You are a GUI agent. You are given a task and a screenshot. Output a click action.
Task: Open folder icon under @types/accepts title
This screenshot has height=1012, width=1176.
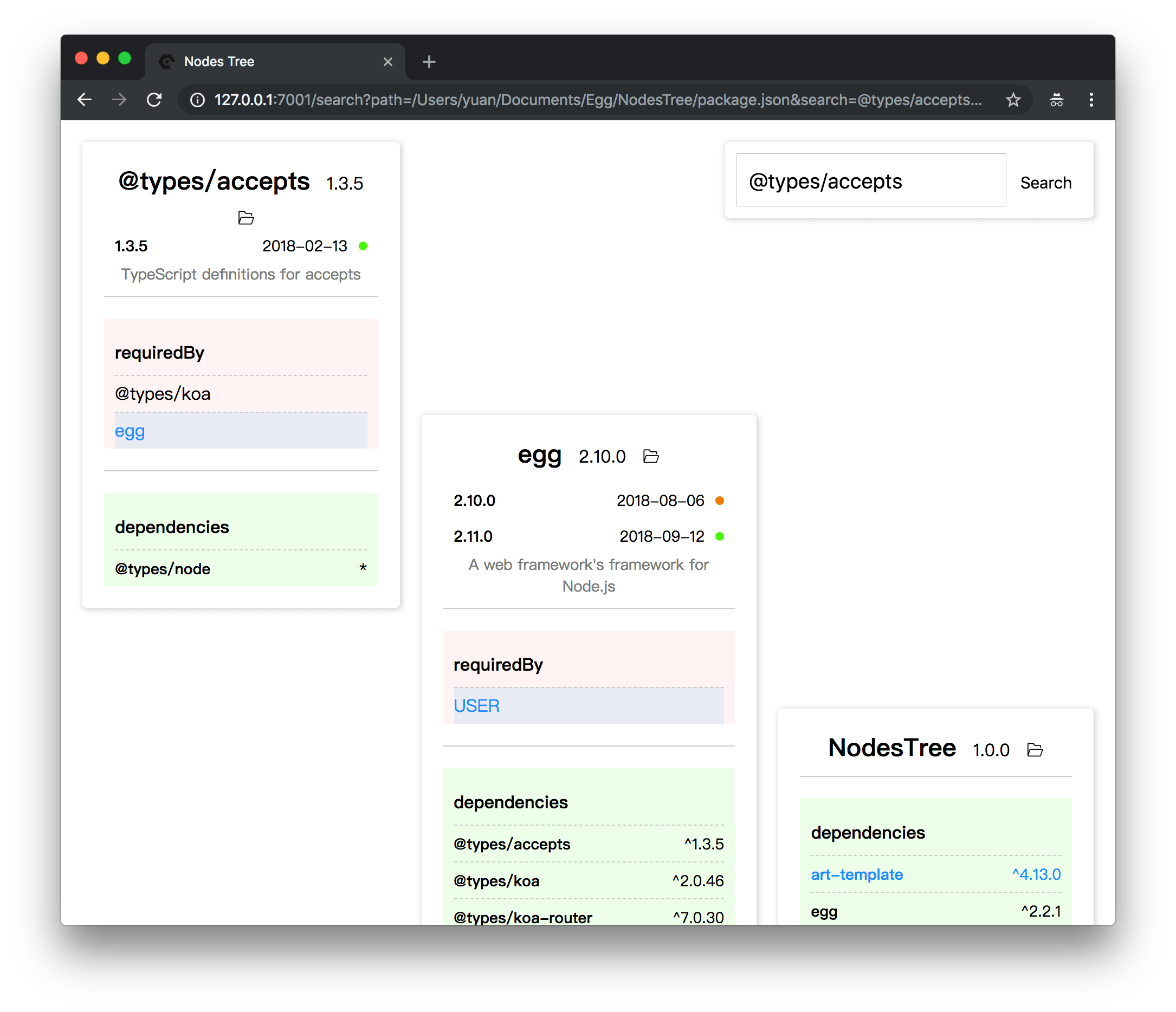click(x=245, y=218)
